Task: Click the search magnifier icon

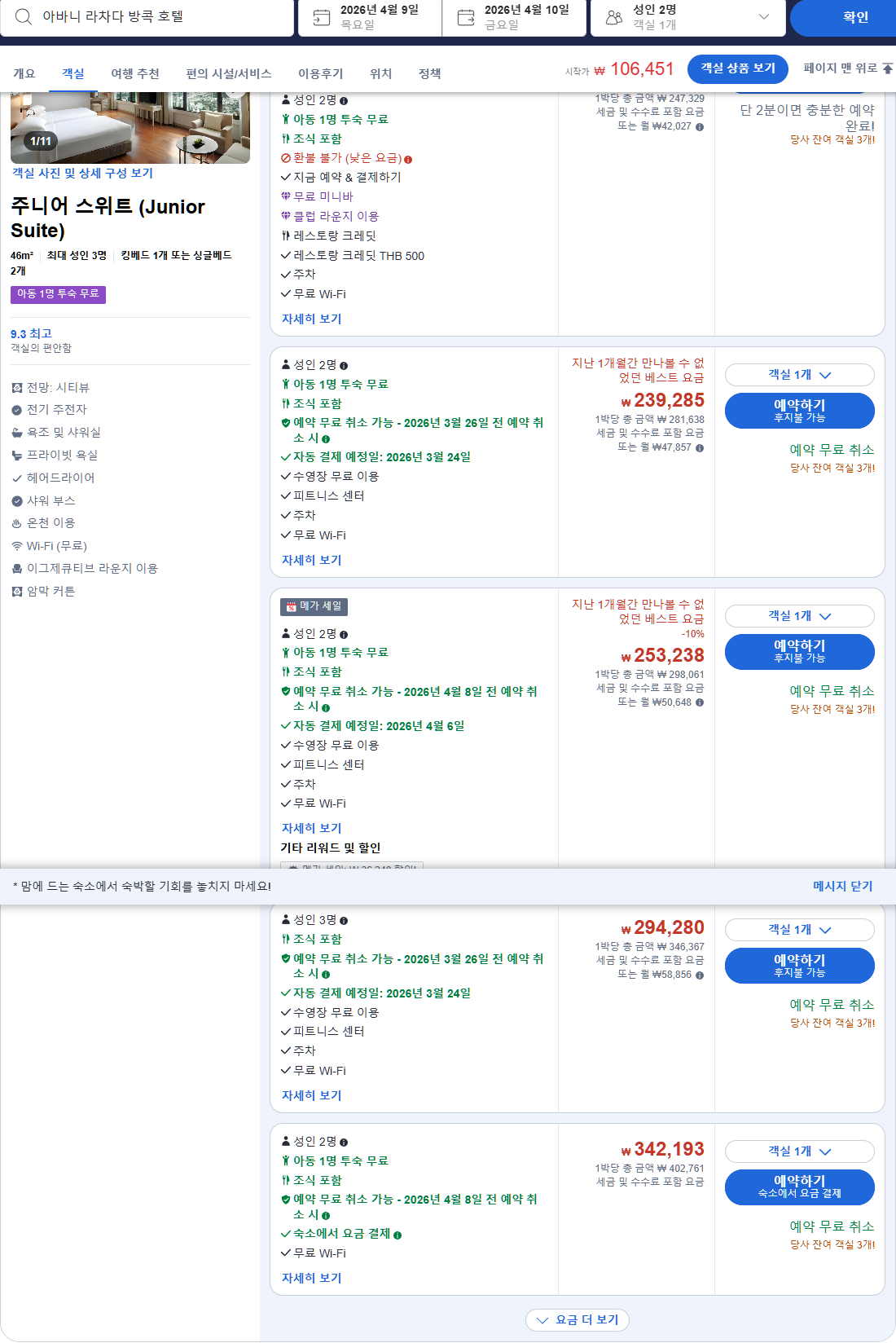Action: click(23, 18)
